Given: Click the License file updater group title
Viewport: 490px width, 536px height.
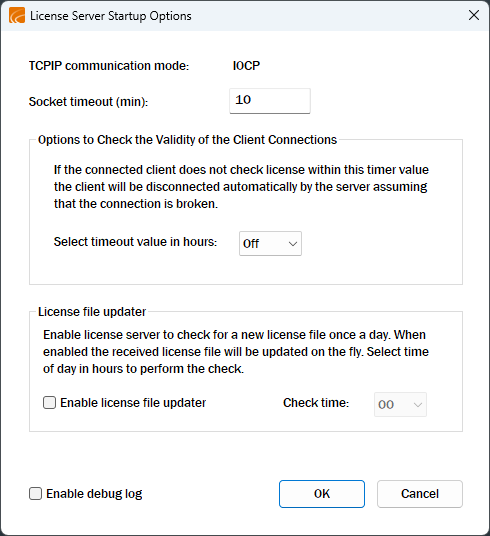Looking at the screenshot, I should (92, 312).
